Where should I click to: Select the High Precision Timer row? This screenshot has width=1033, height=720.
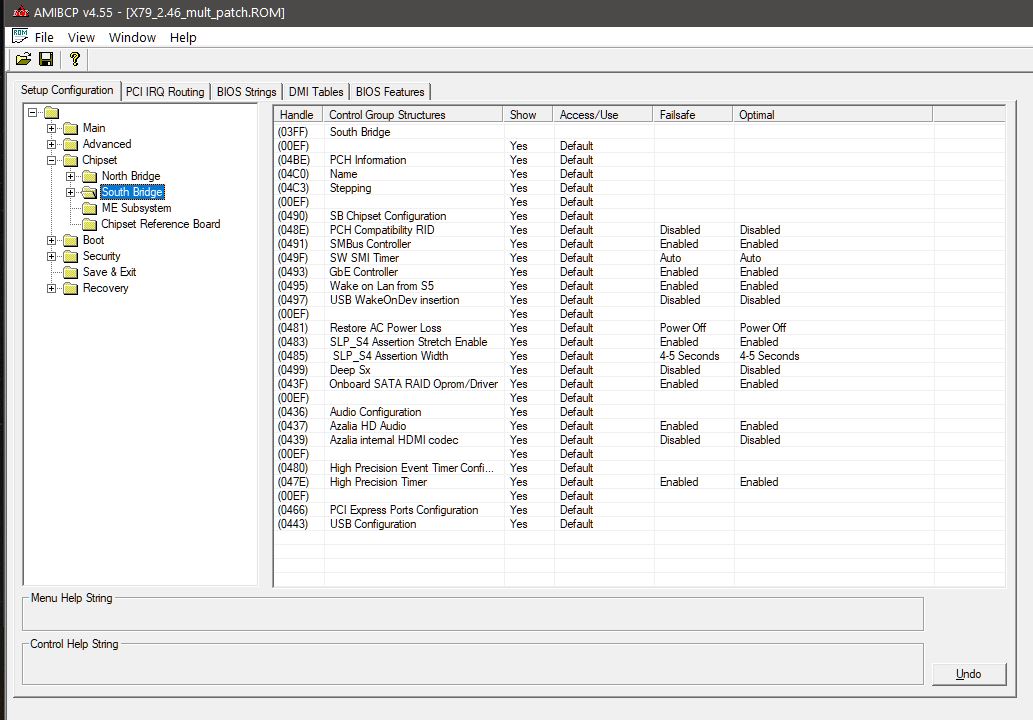point(639,482)
